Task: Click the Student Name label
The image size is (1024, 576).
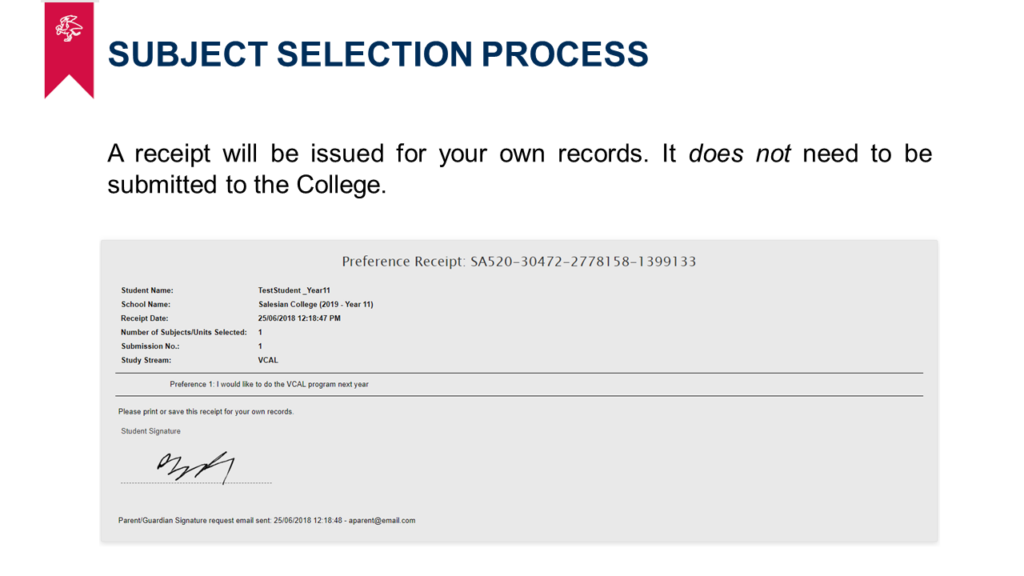Action: (x=147, y=291)
